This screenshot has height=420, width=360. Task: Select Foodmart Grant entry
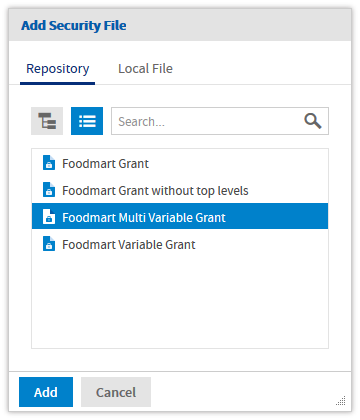(180, 163)
